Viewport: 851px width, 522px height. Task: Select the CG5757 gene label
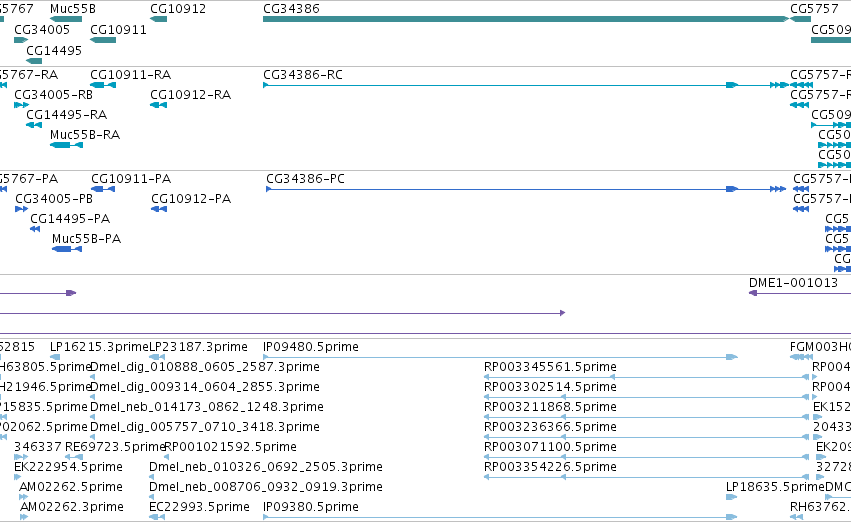coord(814,9)
